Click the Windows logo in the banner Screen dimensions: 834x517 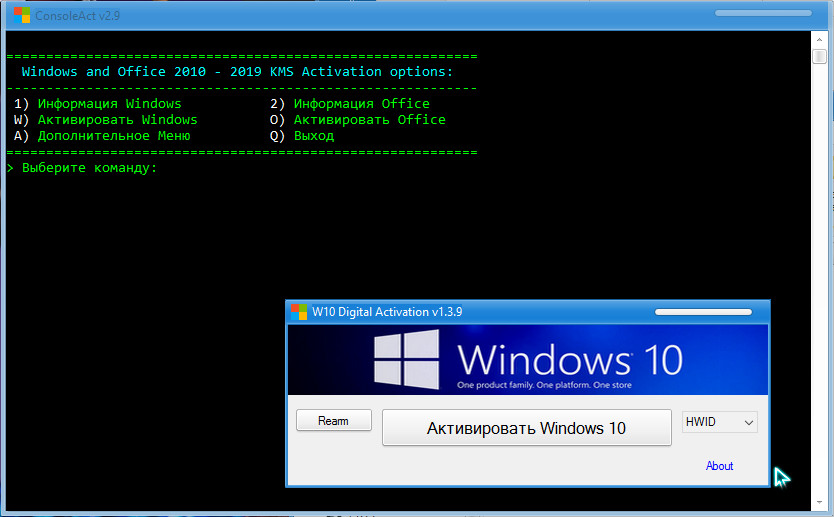point(405,360)
